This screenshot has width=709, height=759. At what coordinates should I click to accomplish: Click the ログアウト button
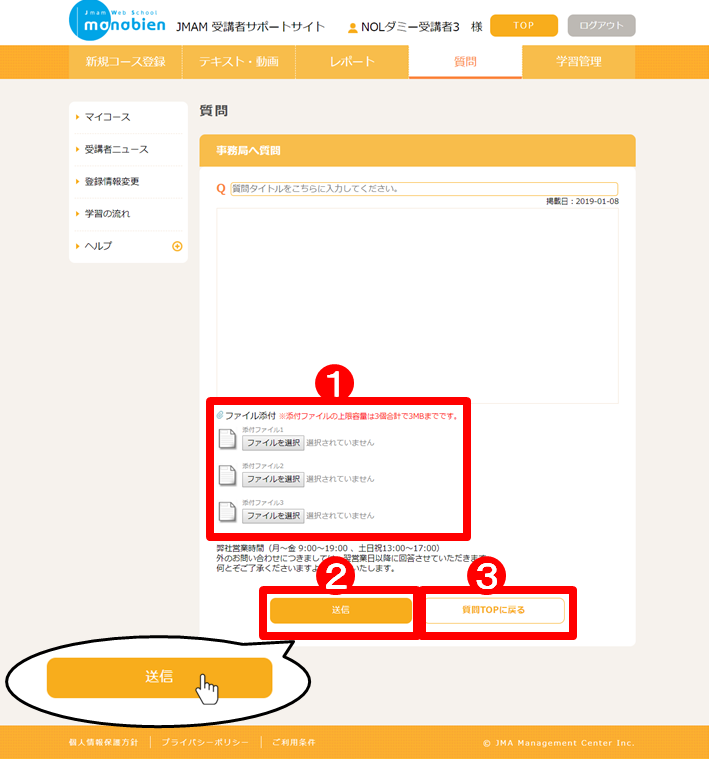point(600,26)
